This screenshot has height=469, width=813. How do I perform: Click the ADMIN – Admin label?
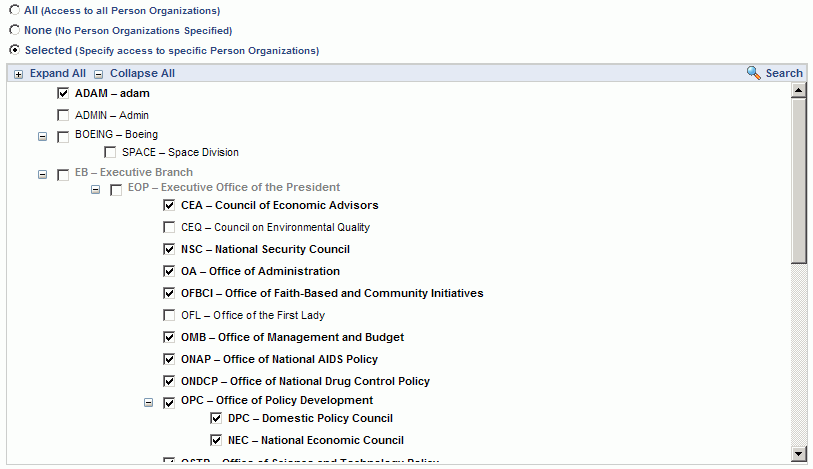(111, 115)
